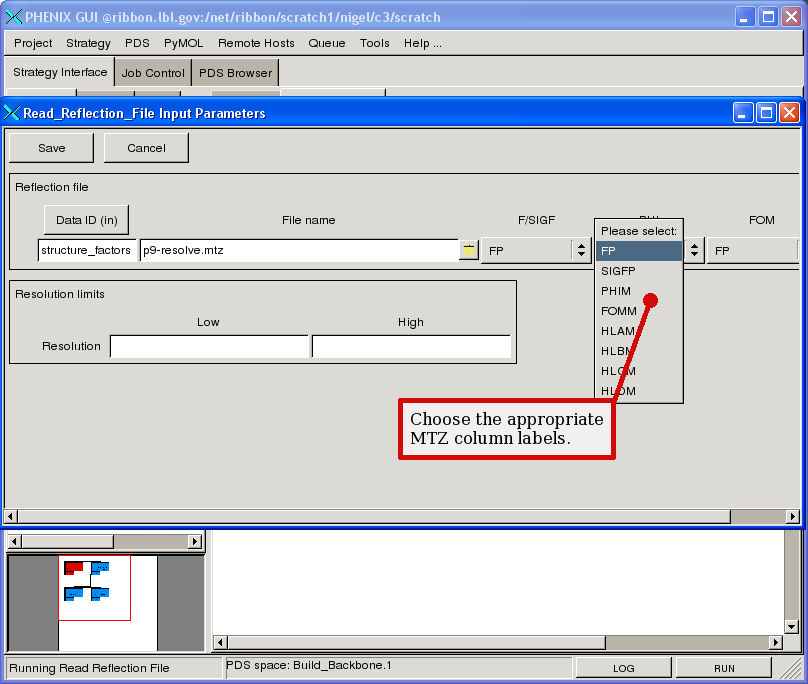The height and width of the screenshot is (684, 808).
Task: Click the file browse icon beside p9-resolve.mtz
Action: tap(468, 250)
